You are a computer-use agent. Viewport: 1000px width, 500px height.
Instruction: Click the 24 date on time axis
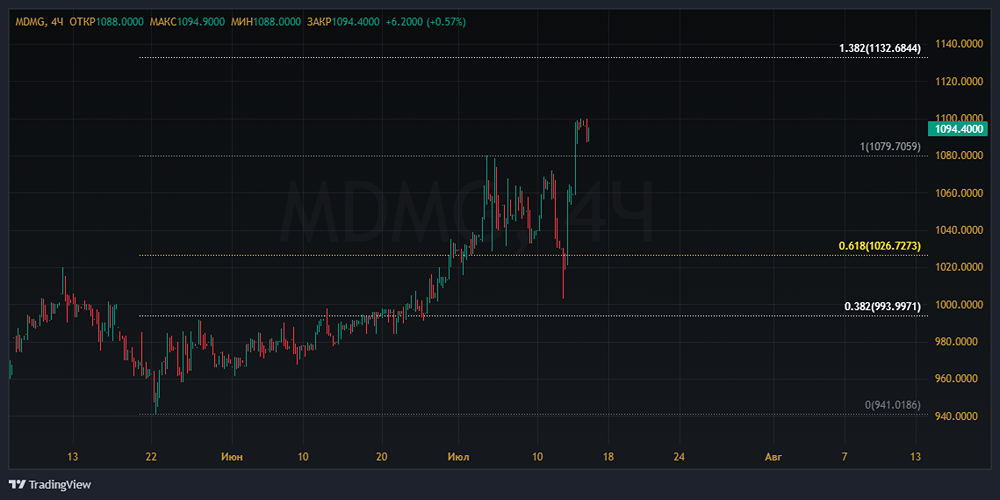pyautogui.click(x=679, y=457)
